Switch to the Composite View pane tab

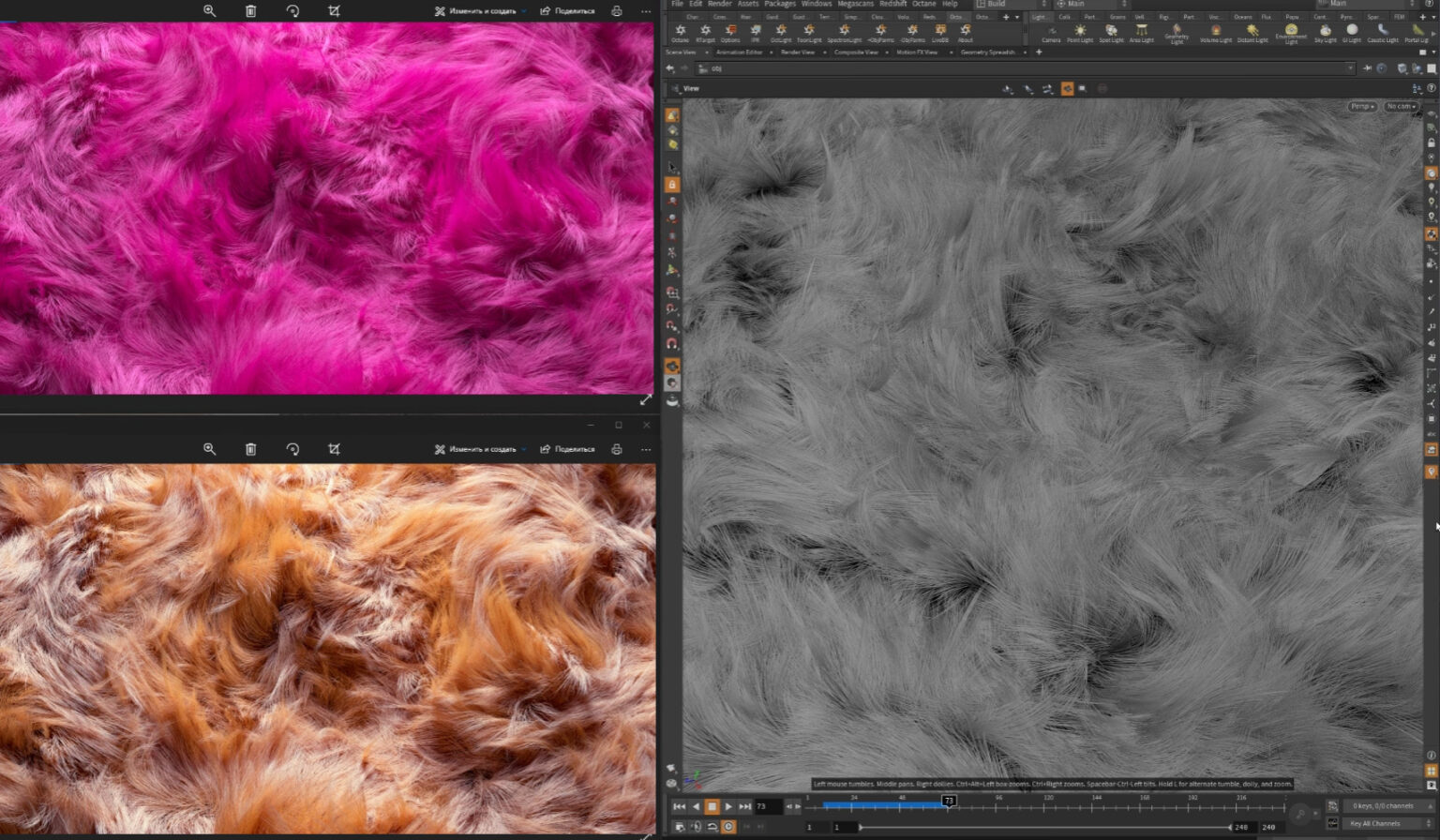coord(856,52)
